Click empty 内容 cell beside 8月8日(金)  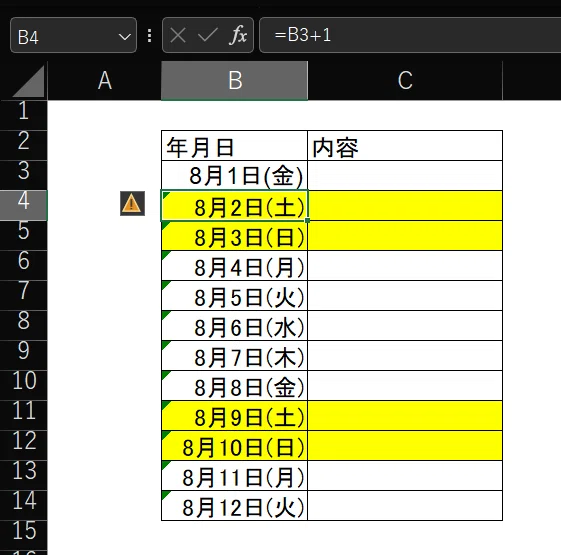(405, 386)
